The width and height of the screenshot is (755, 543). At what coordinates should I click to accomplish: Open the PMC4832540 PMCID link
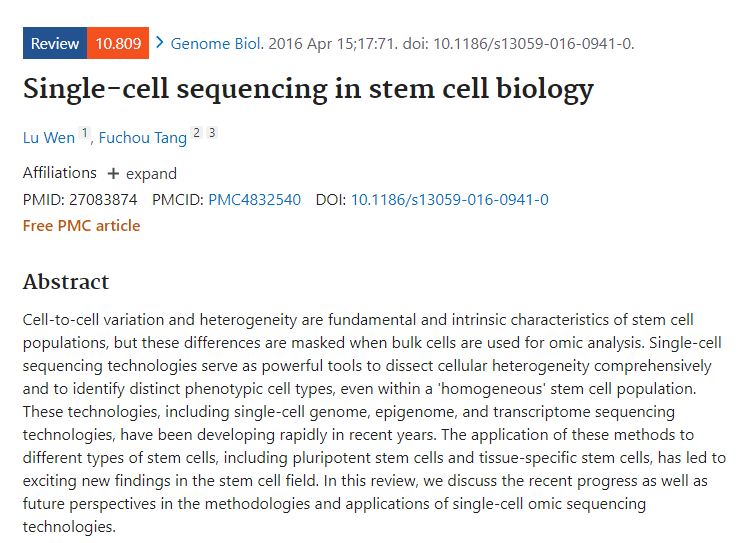coord(254,200)
